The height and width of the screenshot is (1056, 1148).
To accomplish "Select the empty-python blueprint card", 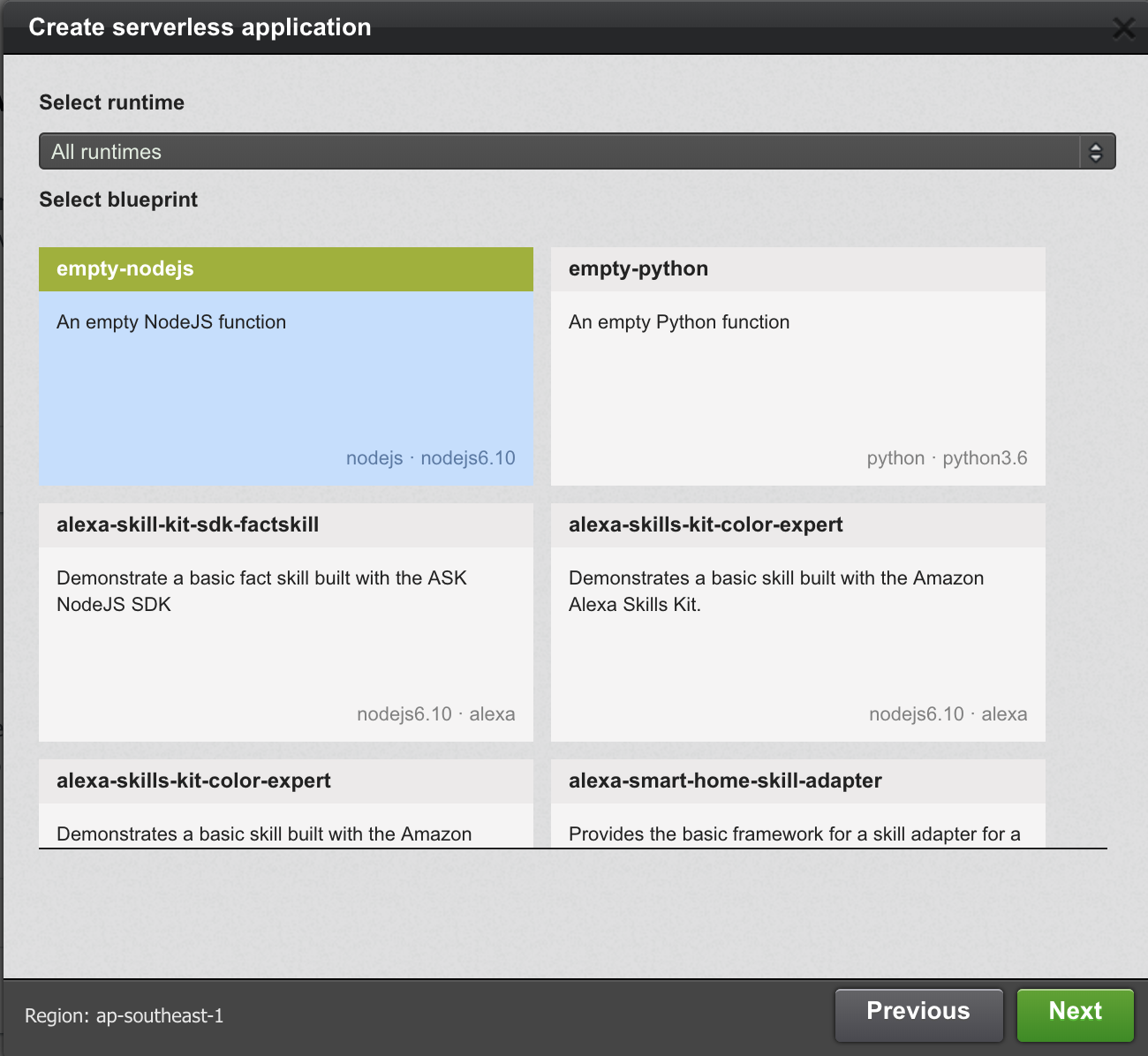I will [798, 366].
